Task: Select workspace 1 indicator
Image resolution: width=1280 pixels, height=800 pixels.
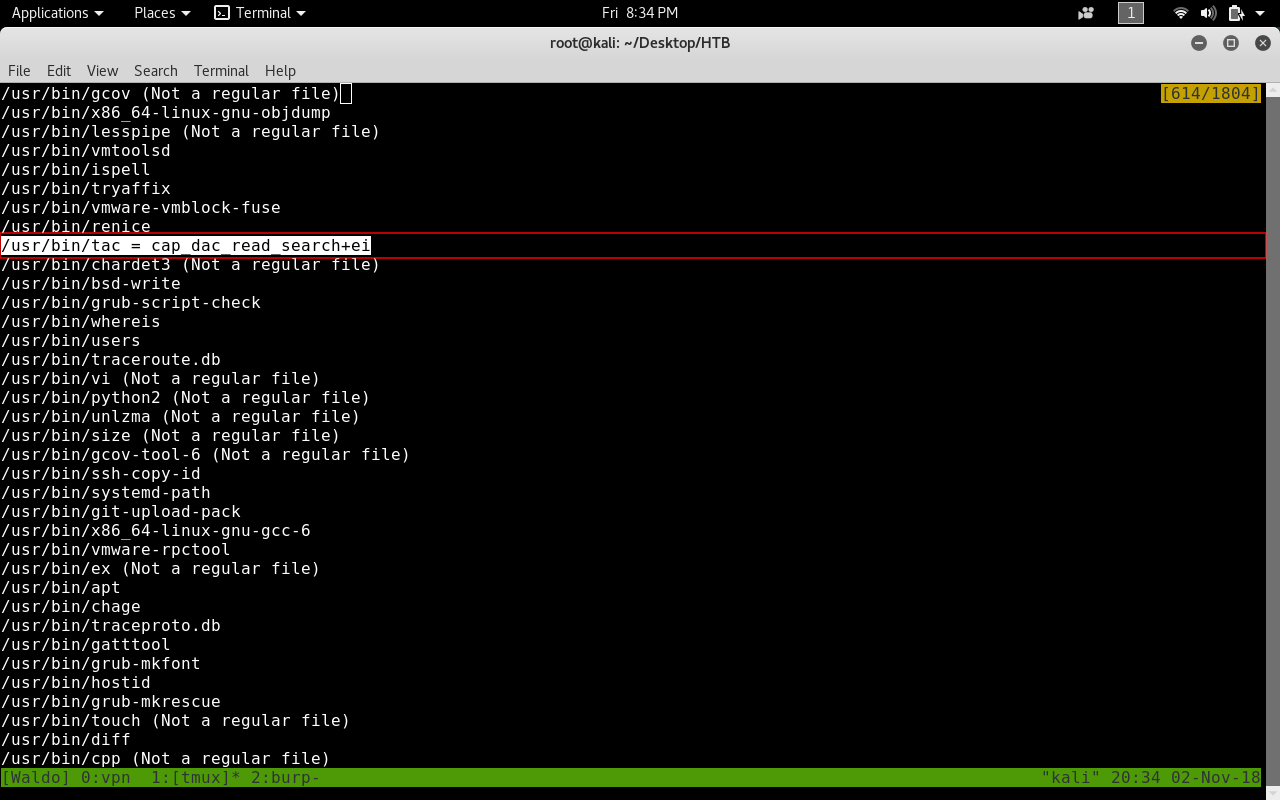Action: tap(1130, 13)
